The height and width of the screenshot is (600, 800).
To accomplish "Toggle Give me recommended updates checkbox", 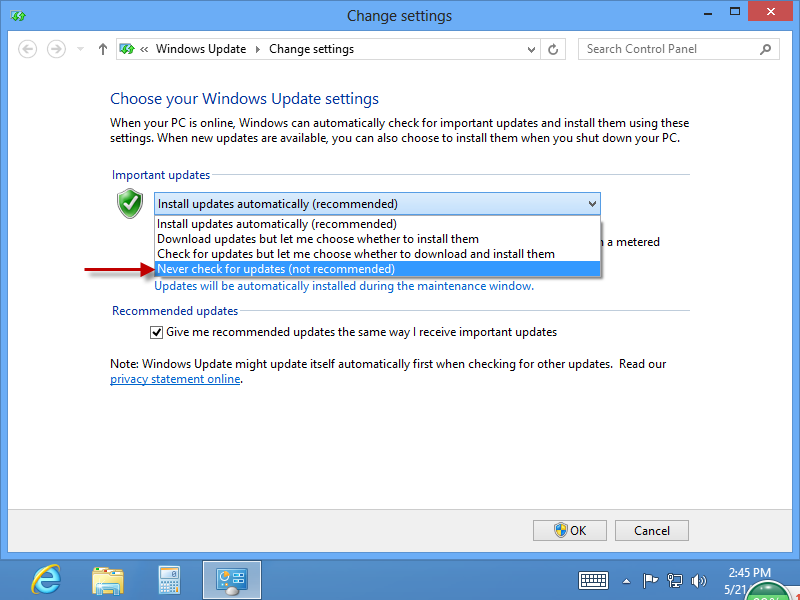I will (156, 333).
